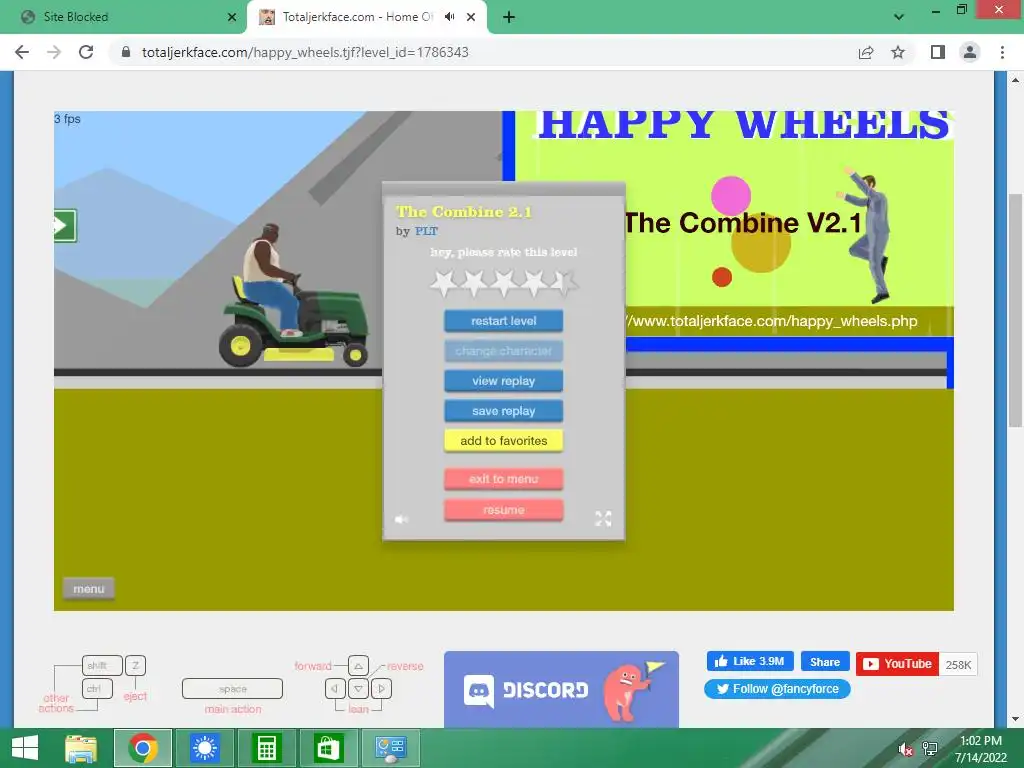Open the Windows Start menu
The height and width of the screenshot is (768, 1024).
coord(25,748)
